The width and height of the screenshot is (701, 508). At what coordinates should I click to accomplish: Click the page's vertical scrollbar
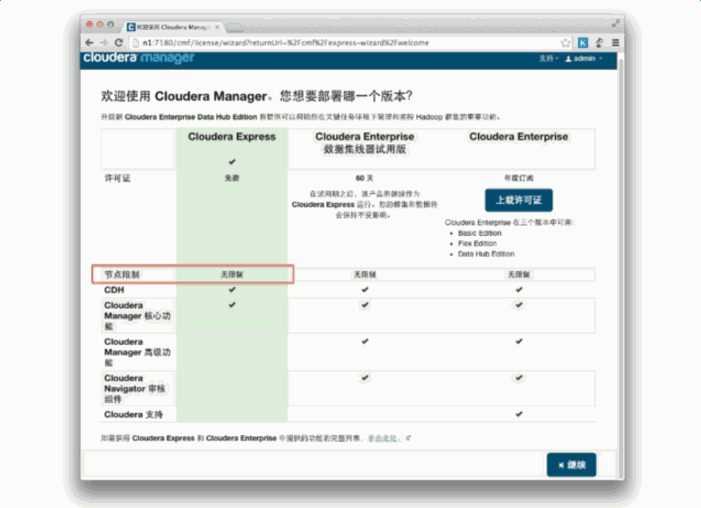(620, 268)
